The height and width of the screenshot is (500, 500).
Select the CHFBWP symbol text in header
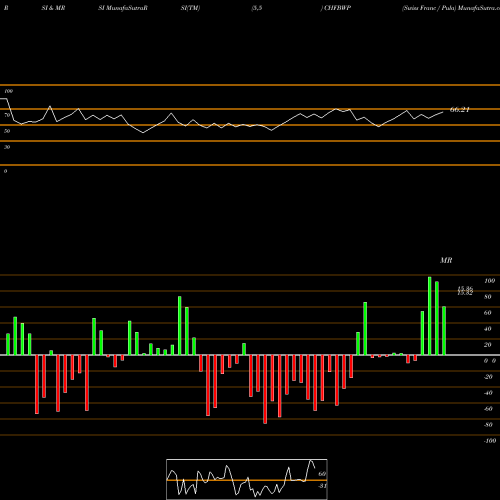[x=337, y=8]
